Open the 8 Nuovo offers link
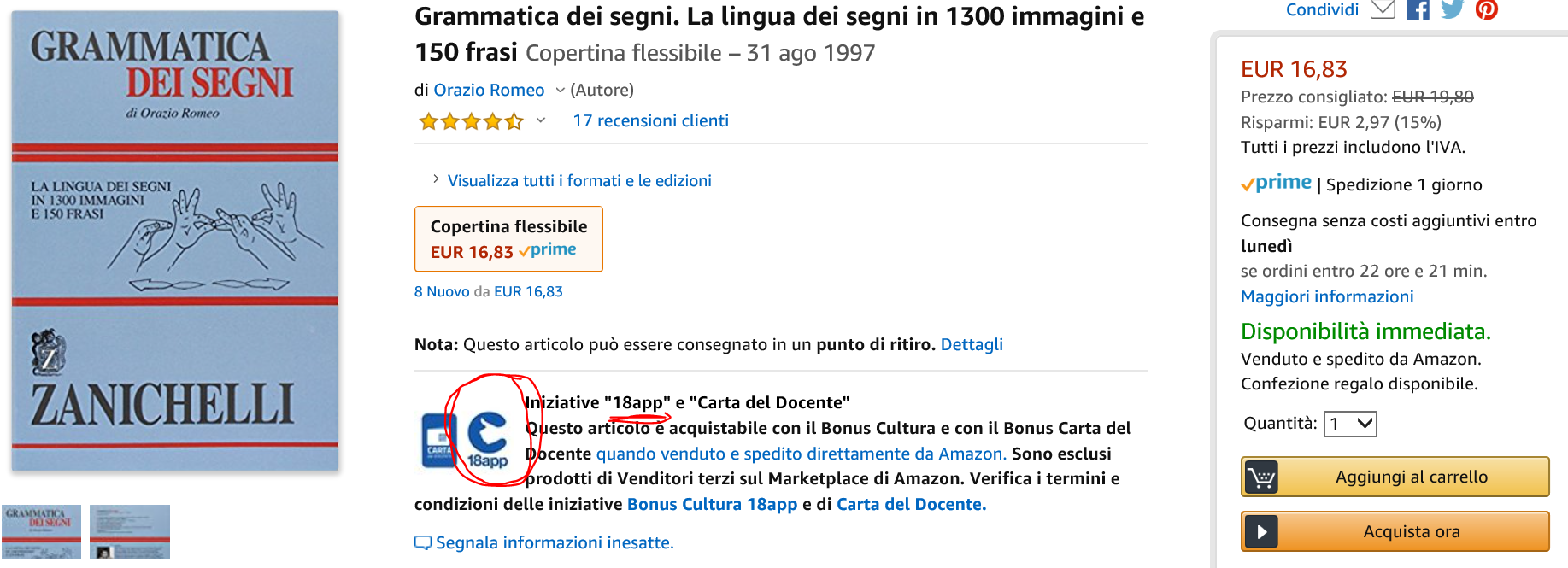 point(442,292)
